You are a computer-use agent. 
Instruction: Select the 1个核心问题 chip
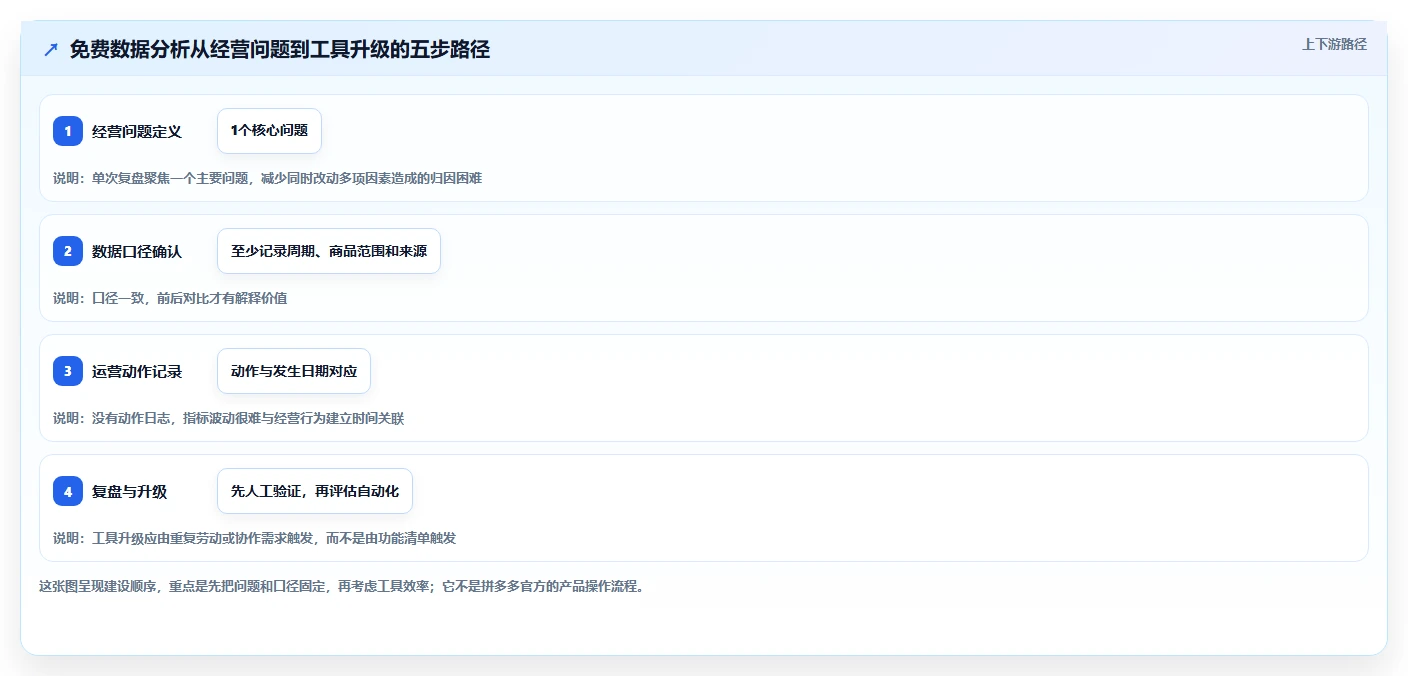point(269,131)
